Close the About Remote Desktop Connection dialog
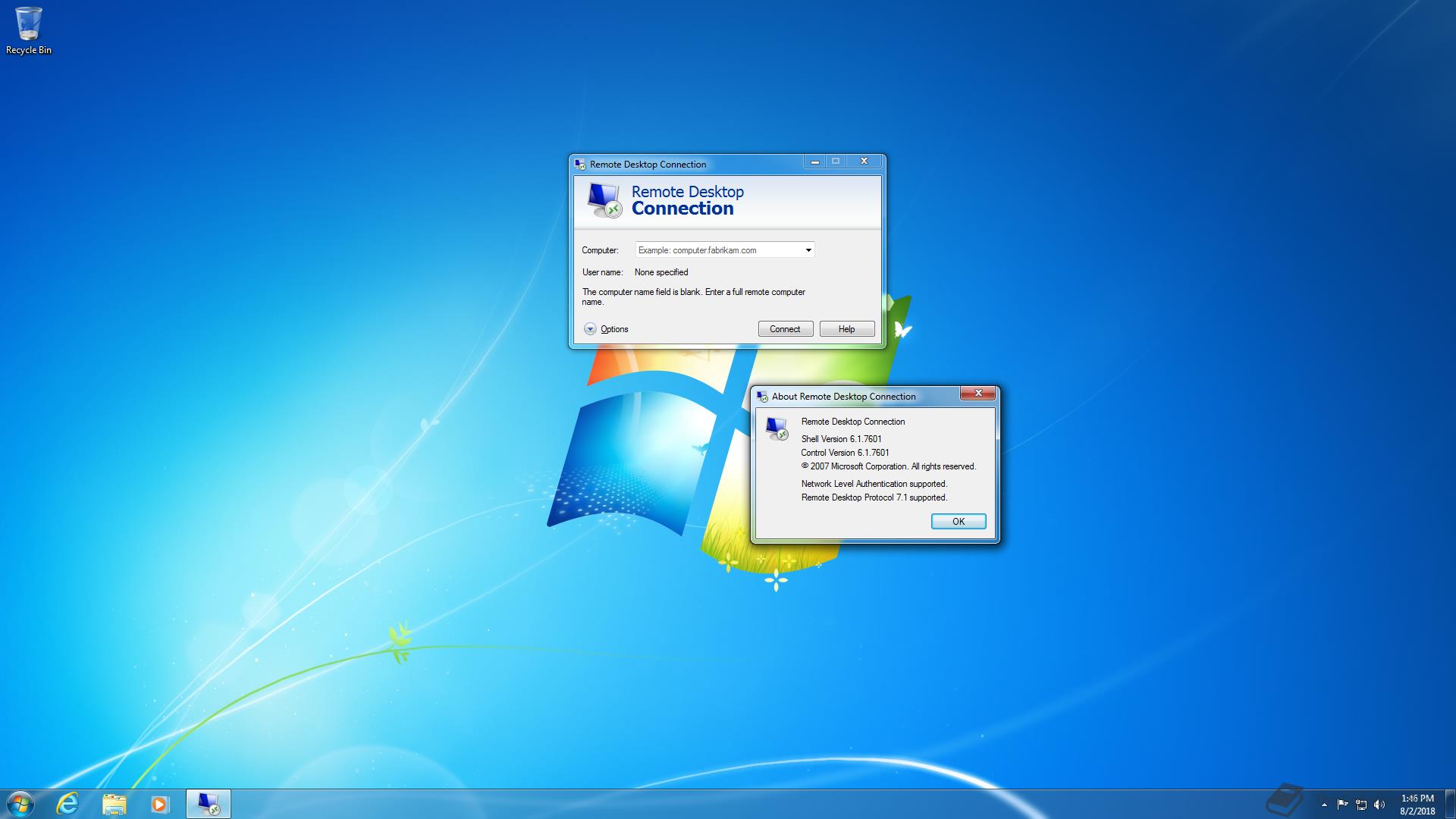This screenshot has height=819, width=1456. [x=978, y=393]
